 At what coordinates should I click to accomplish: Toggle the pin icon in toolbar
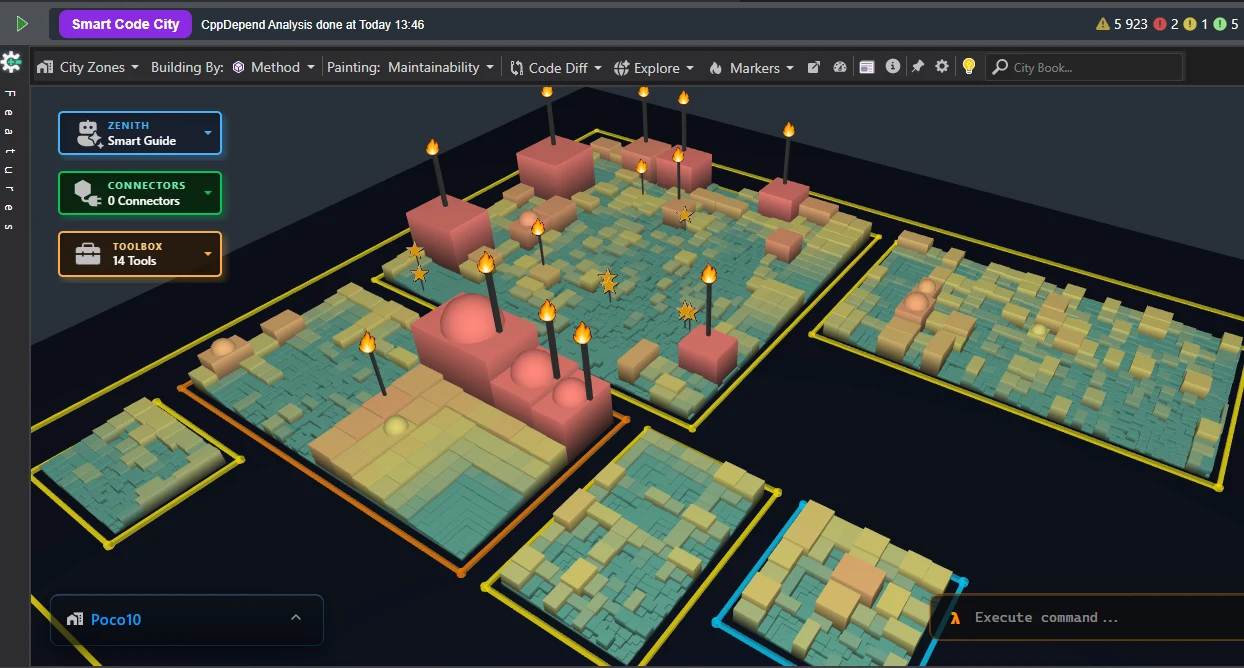click(x=918, y=67)
